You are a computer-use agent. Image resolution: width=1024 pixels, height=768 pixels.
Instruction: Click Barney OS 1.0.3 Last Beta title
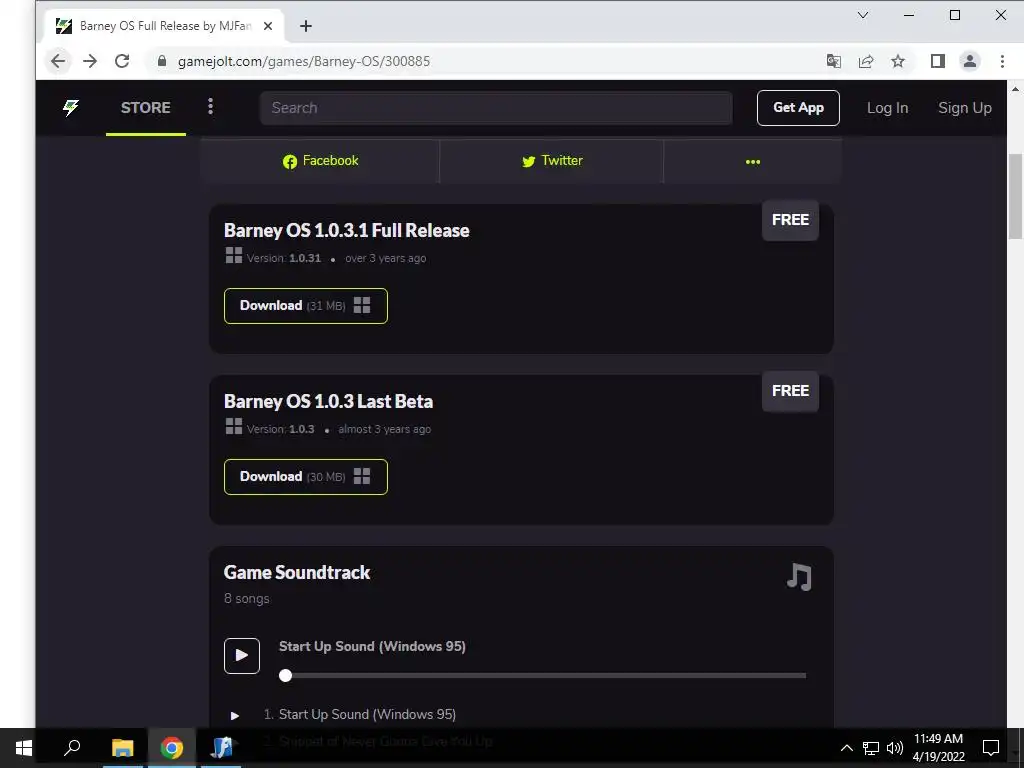[328, 402]
